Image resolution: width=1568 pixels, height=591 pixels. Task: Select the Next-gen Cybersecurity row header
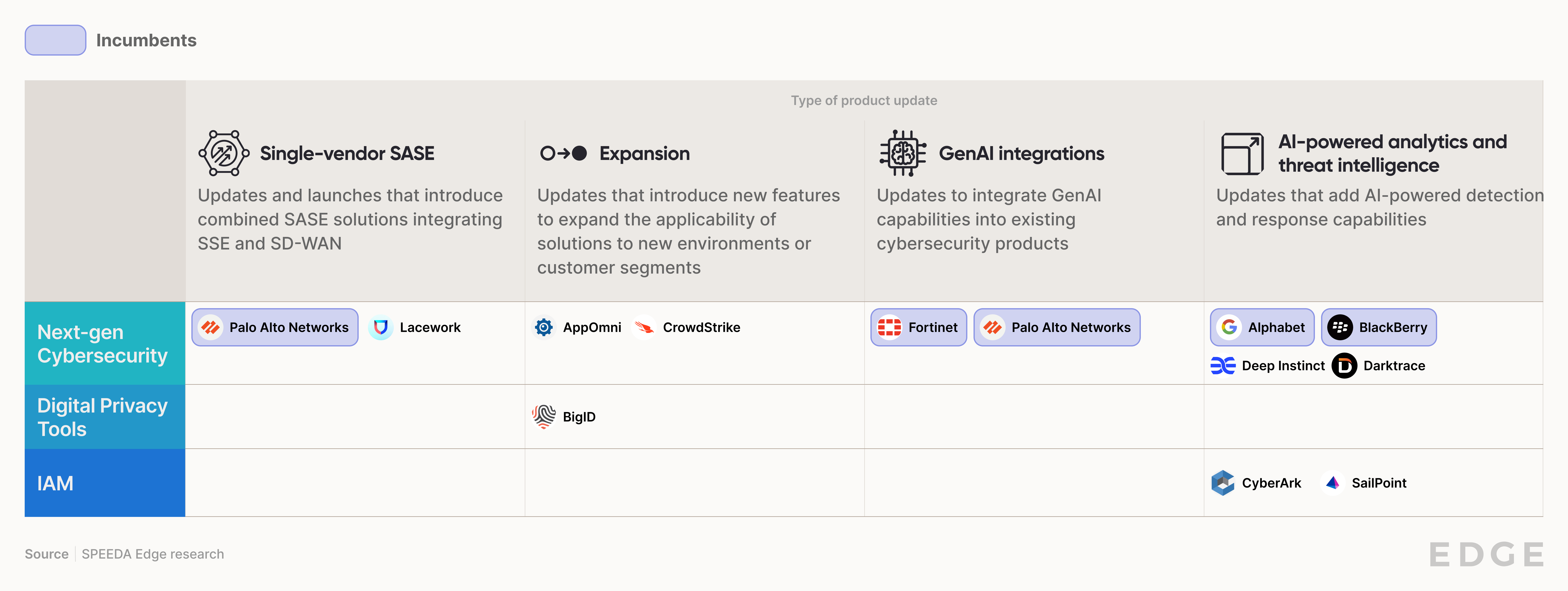coord(105,343)
